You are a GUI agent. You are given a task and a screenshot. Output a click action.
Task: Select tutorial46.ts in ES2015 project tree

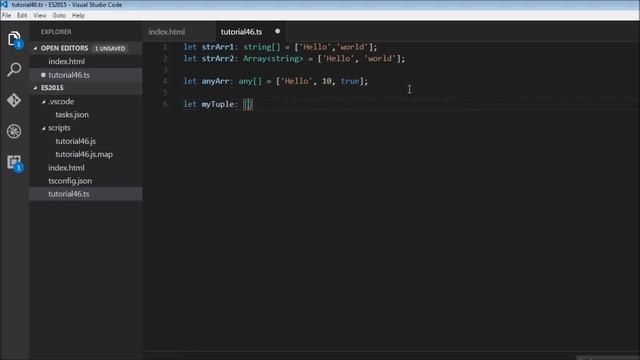tap(69, 194)
